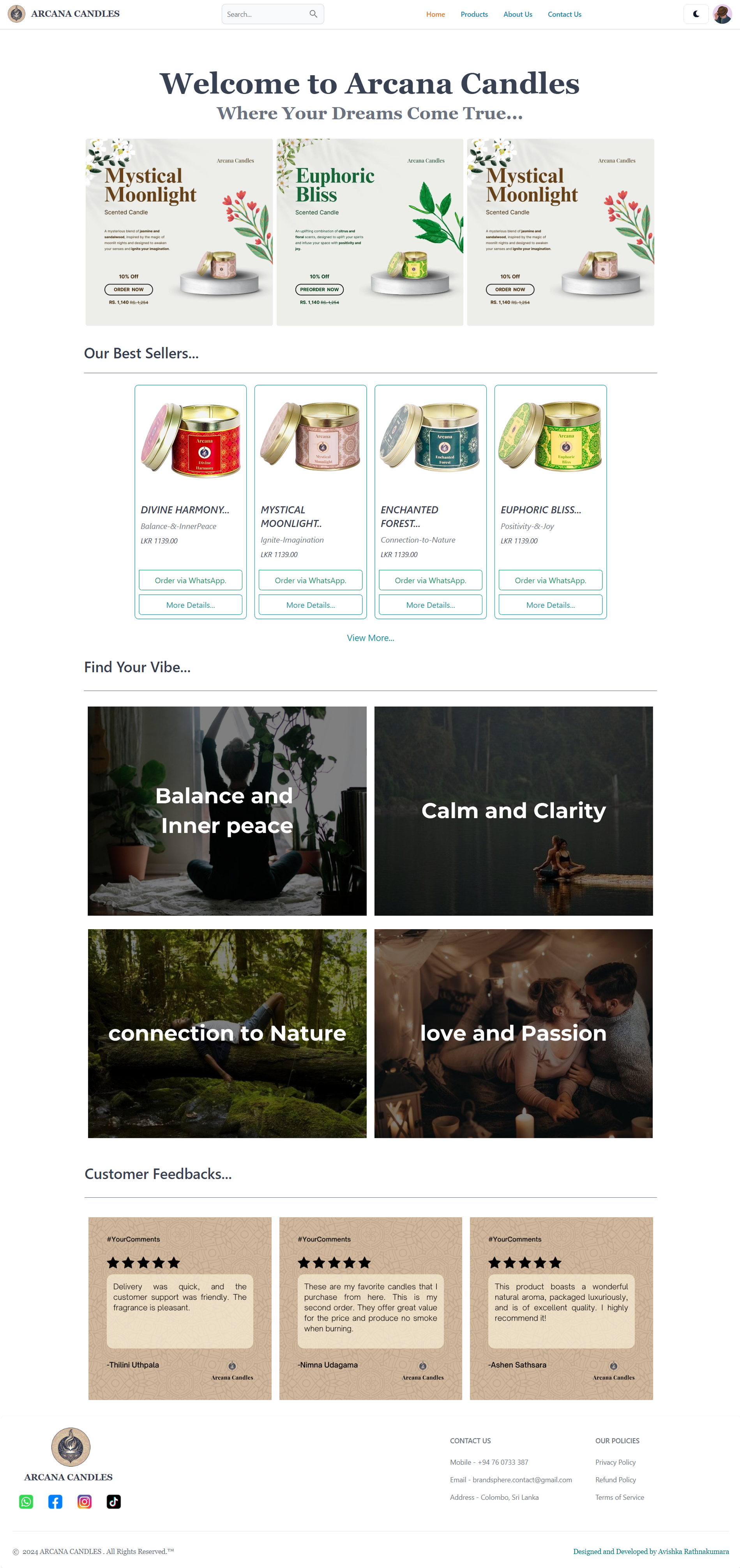Go to the Products menu item
The width and height of the screenshot is (740, 1568).
(x=474, y=14)
